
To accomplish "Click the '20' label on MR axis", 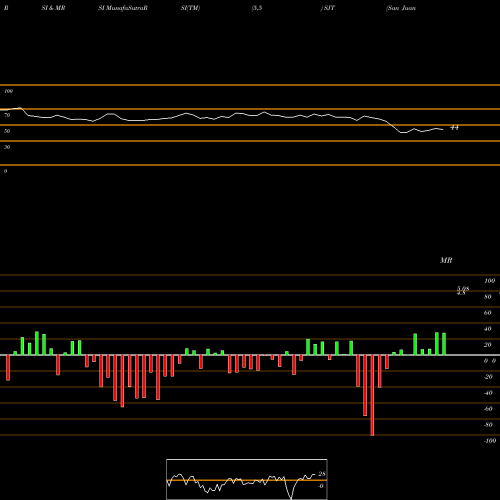I will coord(488,345).
